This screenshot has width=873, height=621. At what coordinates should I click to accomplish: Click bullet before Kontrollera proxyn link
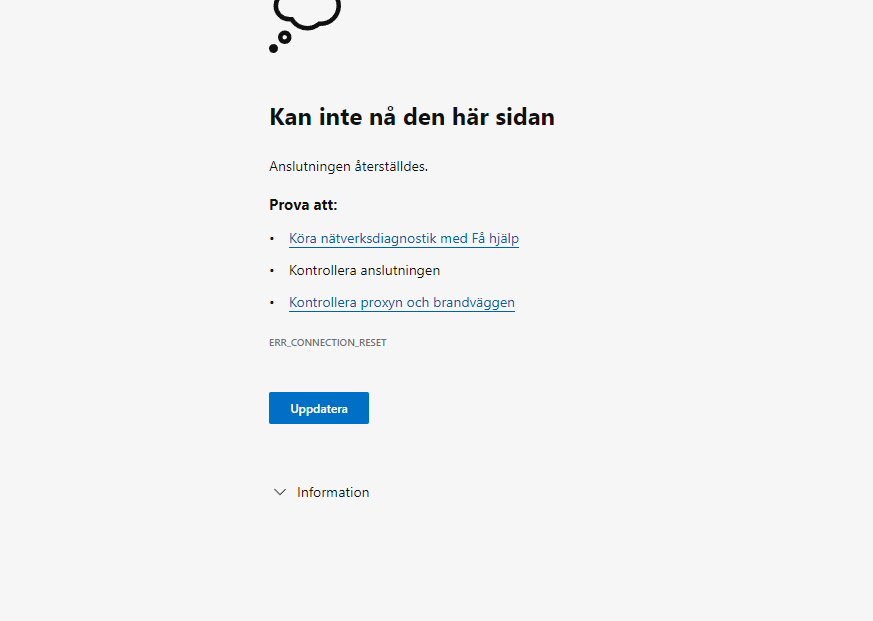pos(271,303)
